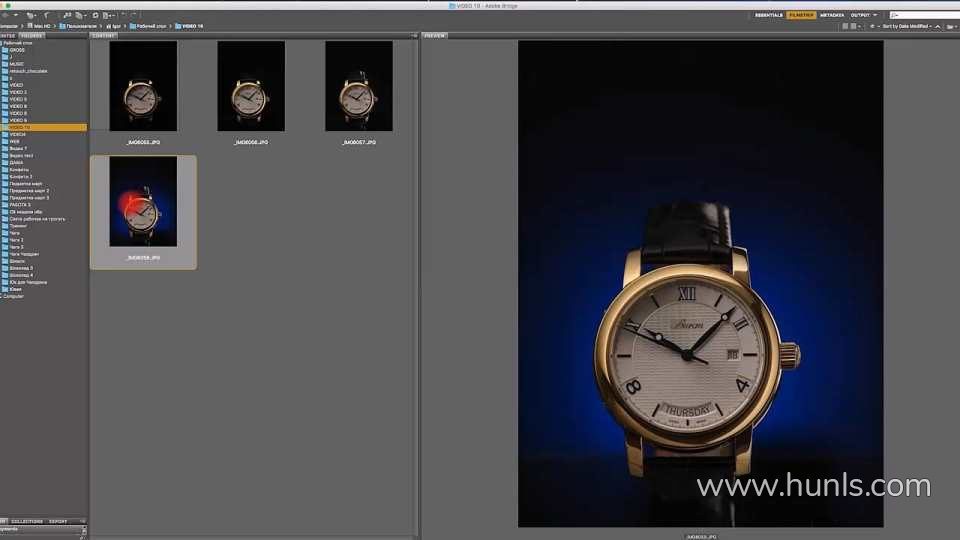The image size is (960, 540).
Task: Expand the workspace switcher dropdown arrow
Action: (875, 15)
